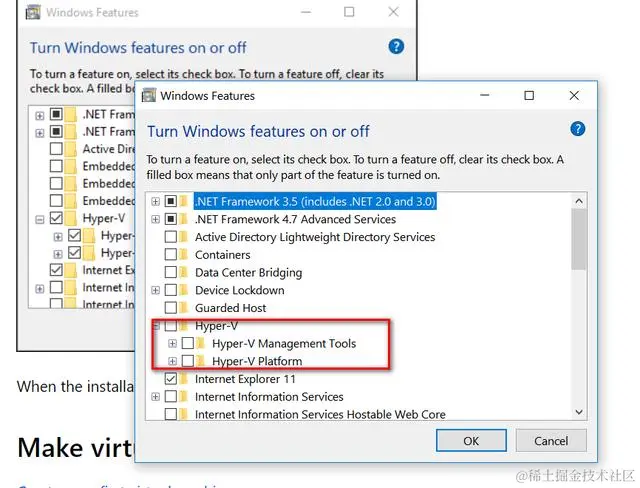
Task: Check the Hyper-V Management Tools checkbox
Action: point(188,344)
